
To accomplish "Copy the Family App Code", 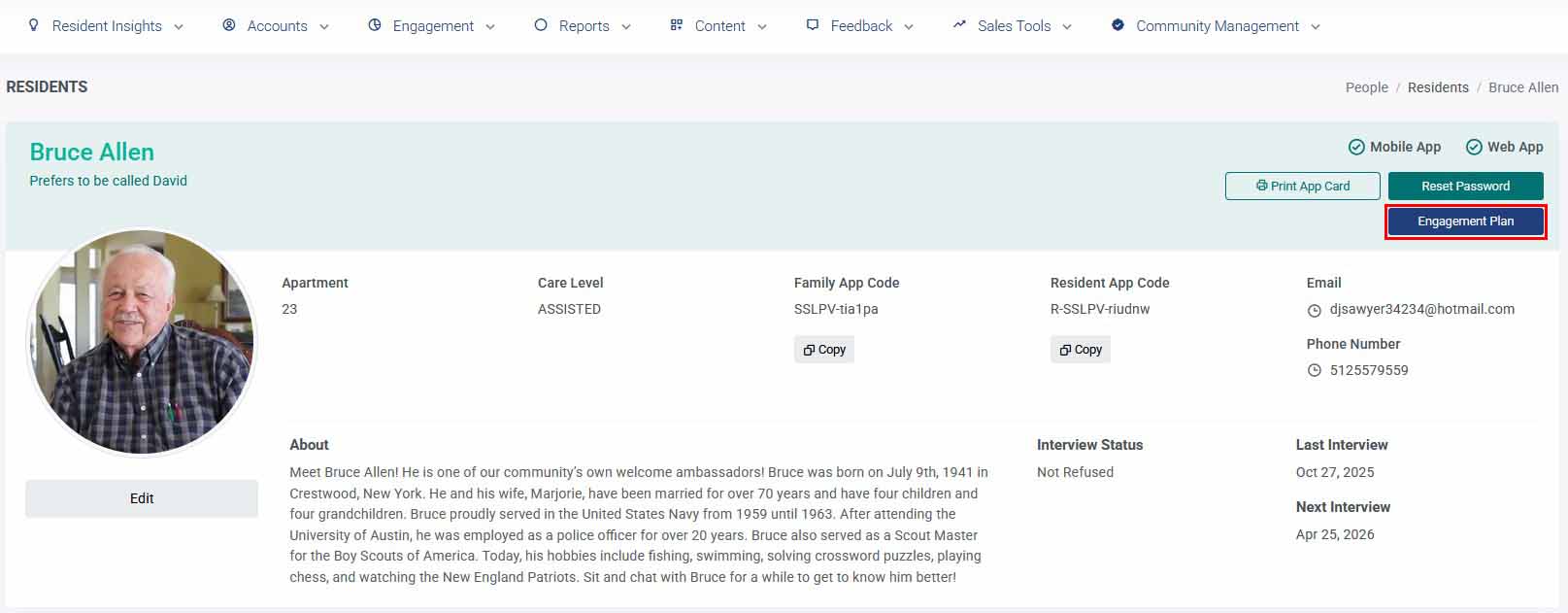I will pyautogui.click(x=824, y=350).
